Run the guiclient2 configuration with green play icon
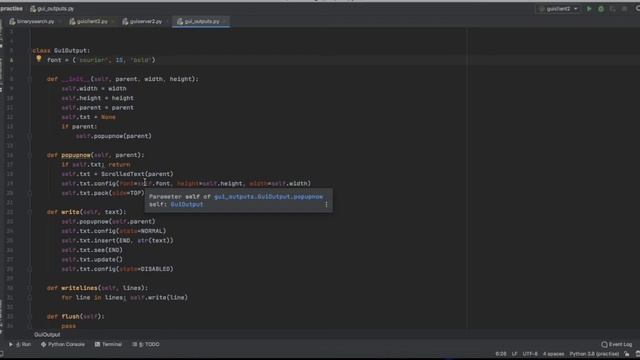The width and height of the screenshot is (640, 360). coord(589,9)
